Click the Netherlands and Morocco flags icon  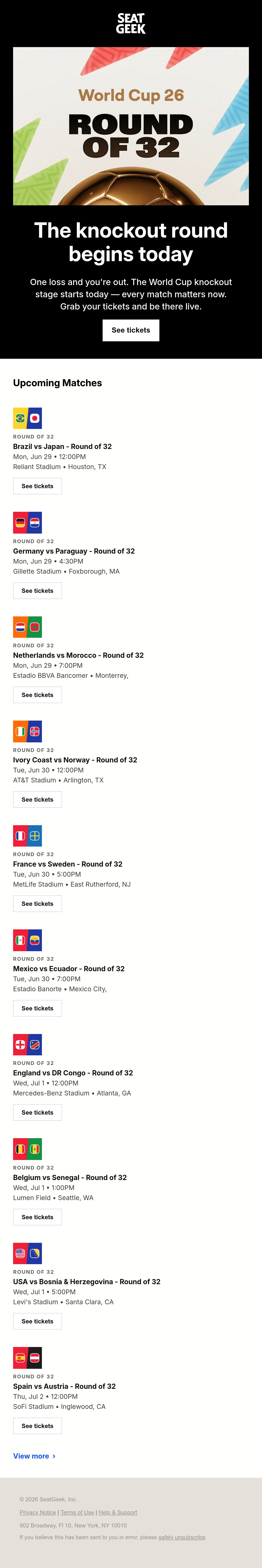(x=28, y=627)
